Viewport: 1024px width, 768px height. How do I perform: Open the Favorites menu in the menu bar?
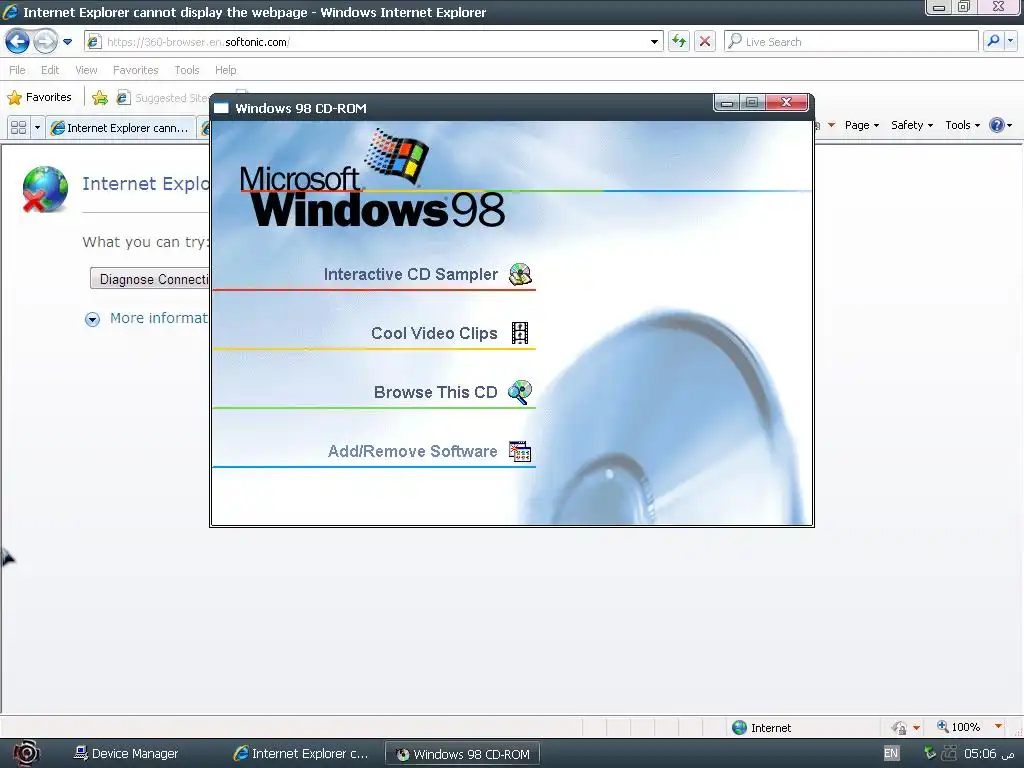tap(135, 70)
